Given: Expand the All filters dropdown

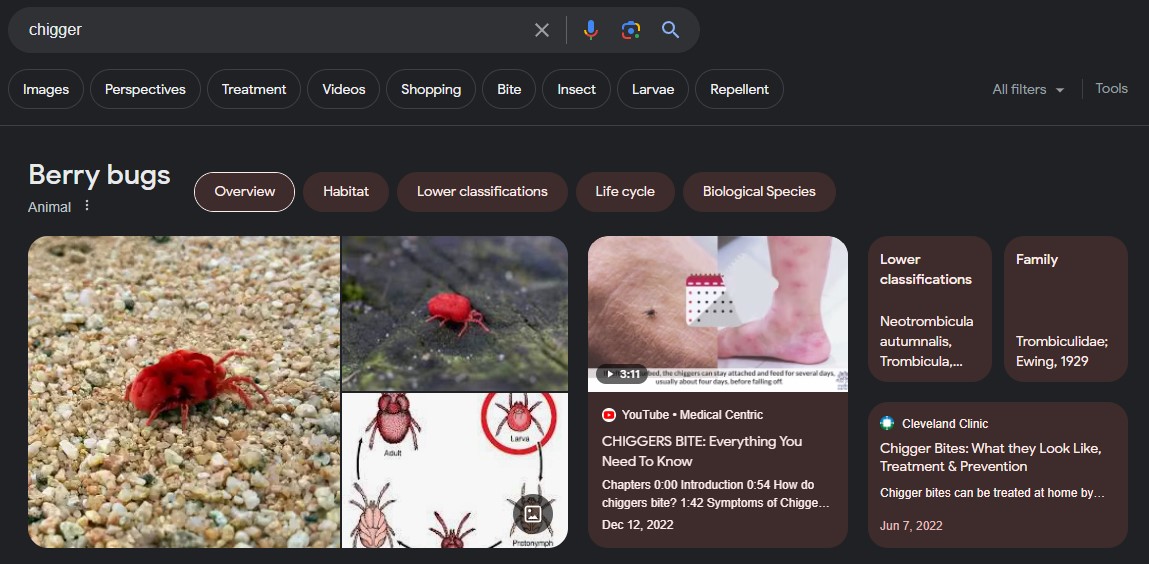Looking at the screenshot, I should [1027, 89].
